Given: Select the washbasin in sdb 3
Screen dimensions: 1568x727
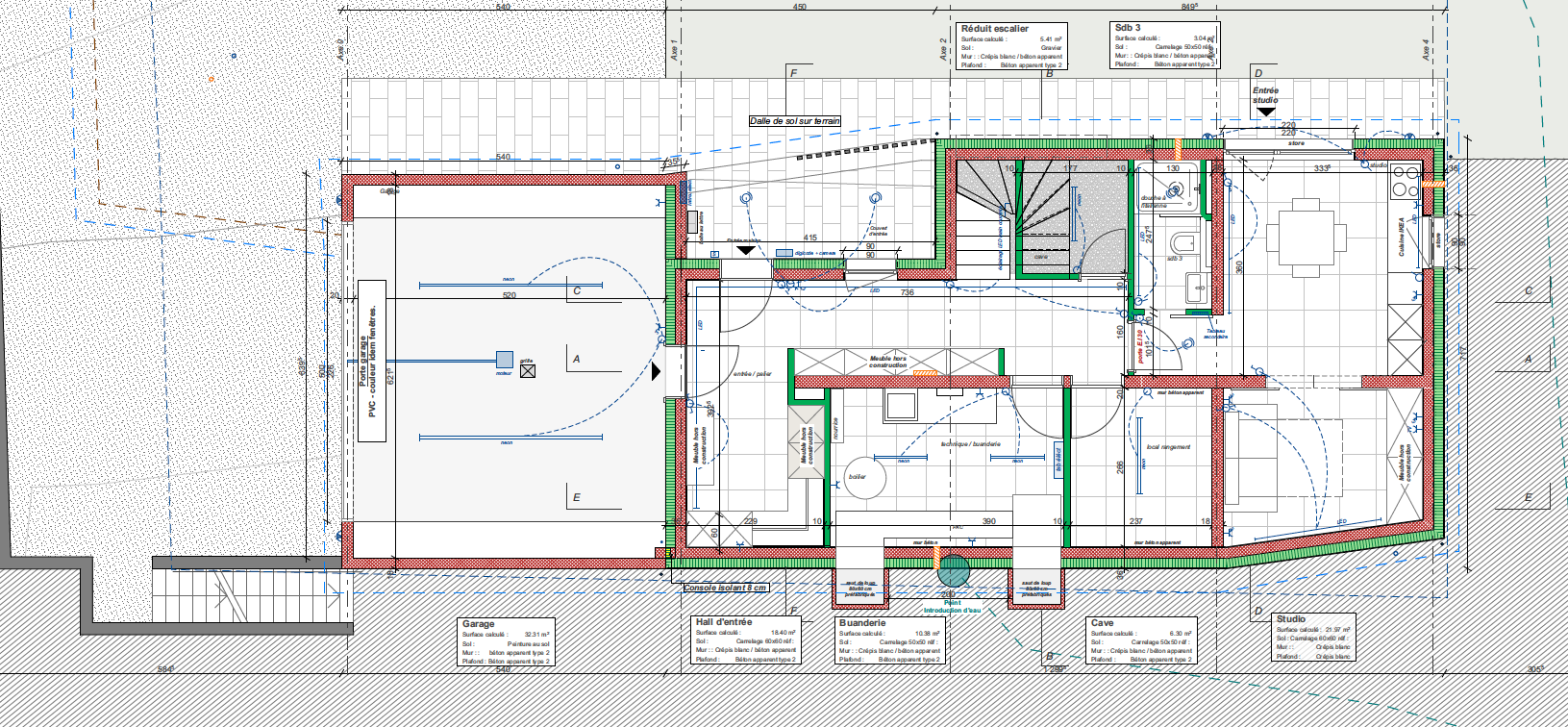Looking at the screenshot, I should [1197, 288].
